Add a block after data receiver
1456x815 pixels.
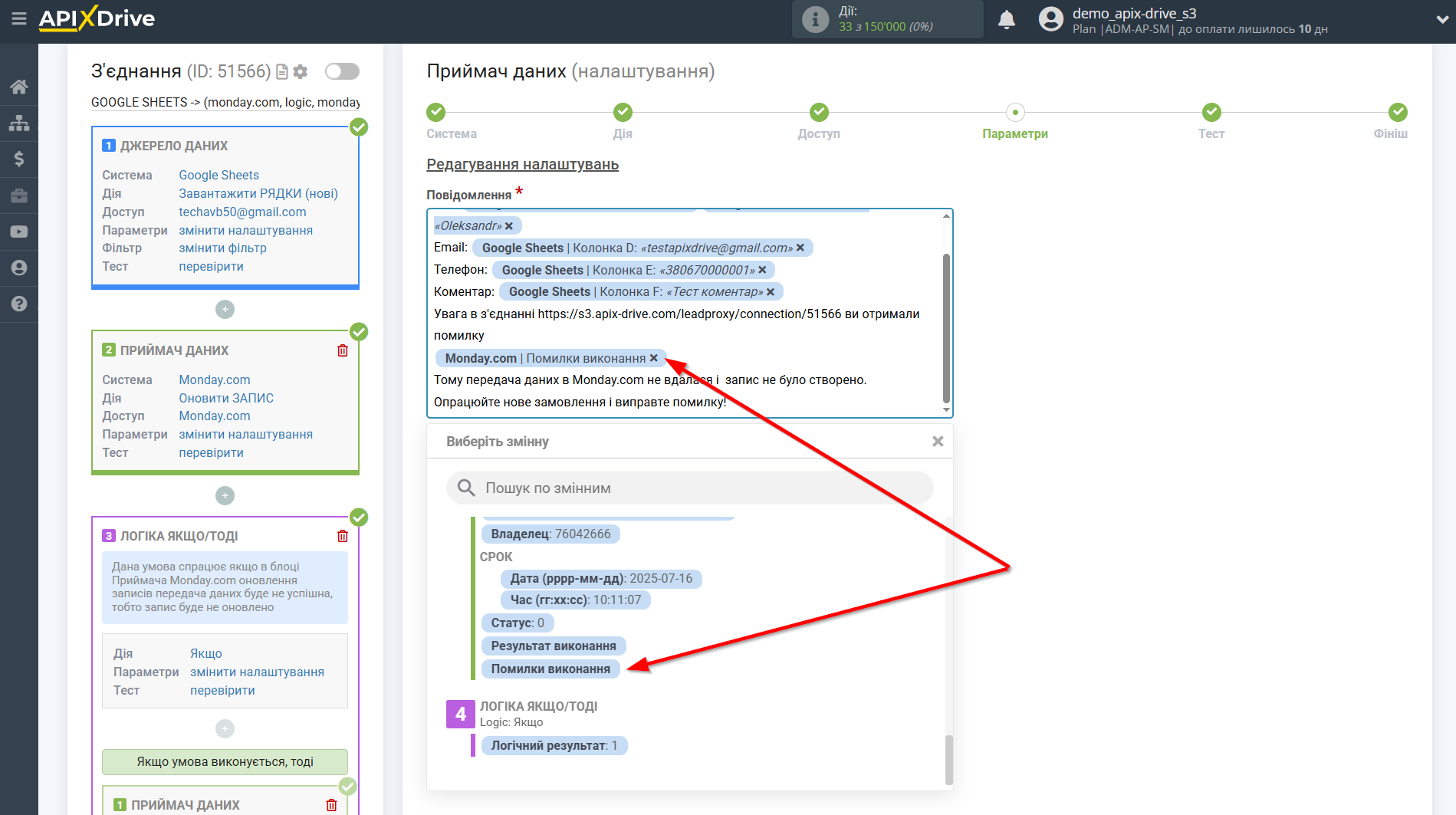(x=225, y=496)
